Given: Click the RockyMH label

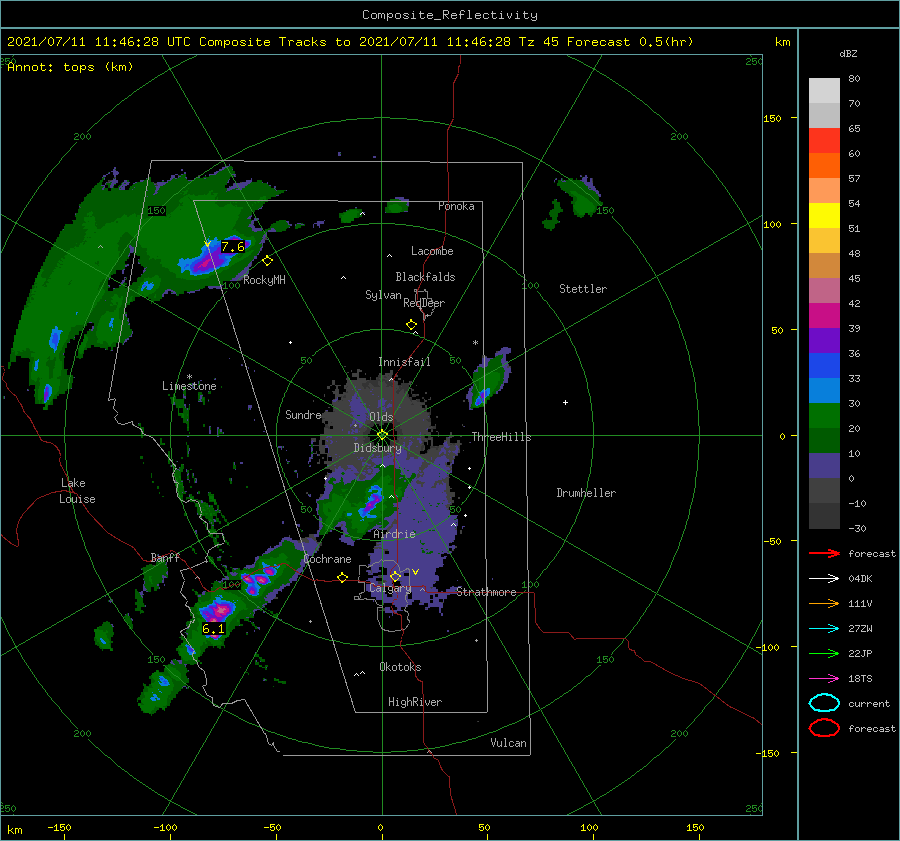Looking at the screenshot, I should pos(264,280).
